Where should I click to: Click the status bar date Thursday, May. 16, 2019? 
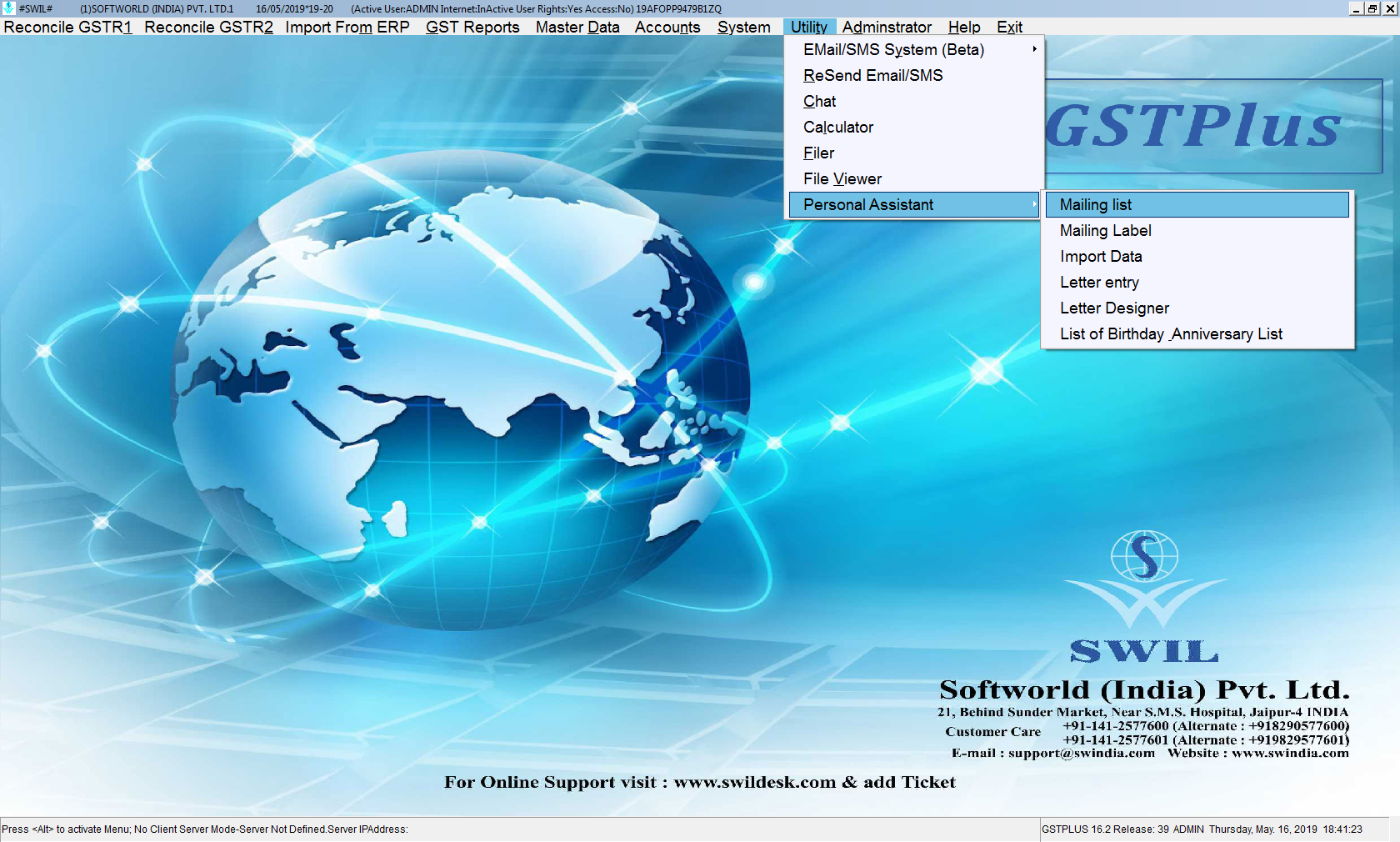click(x=1263, y=829)
